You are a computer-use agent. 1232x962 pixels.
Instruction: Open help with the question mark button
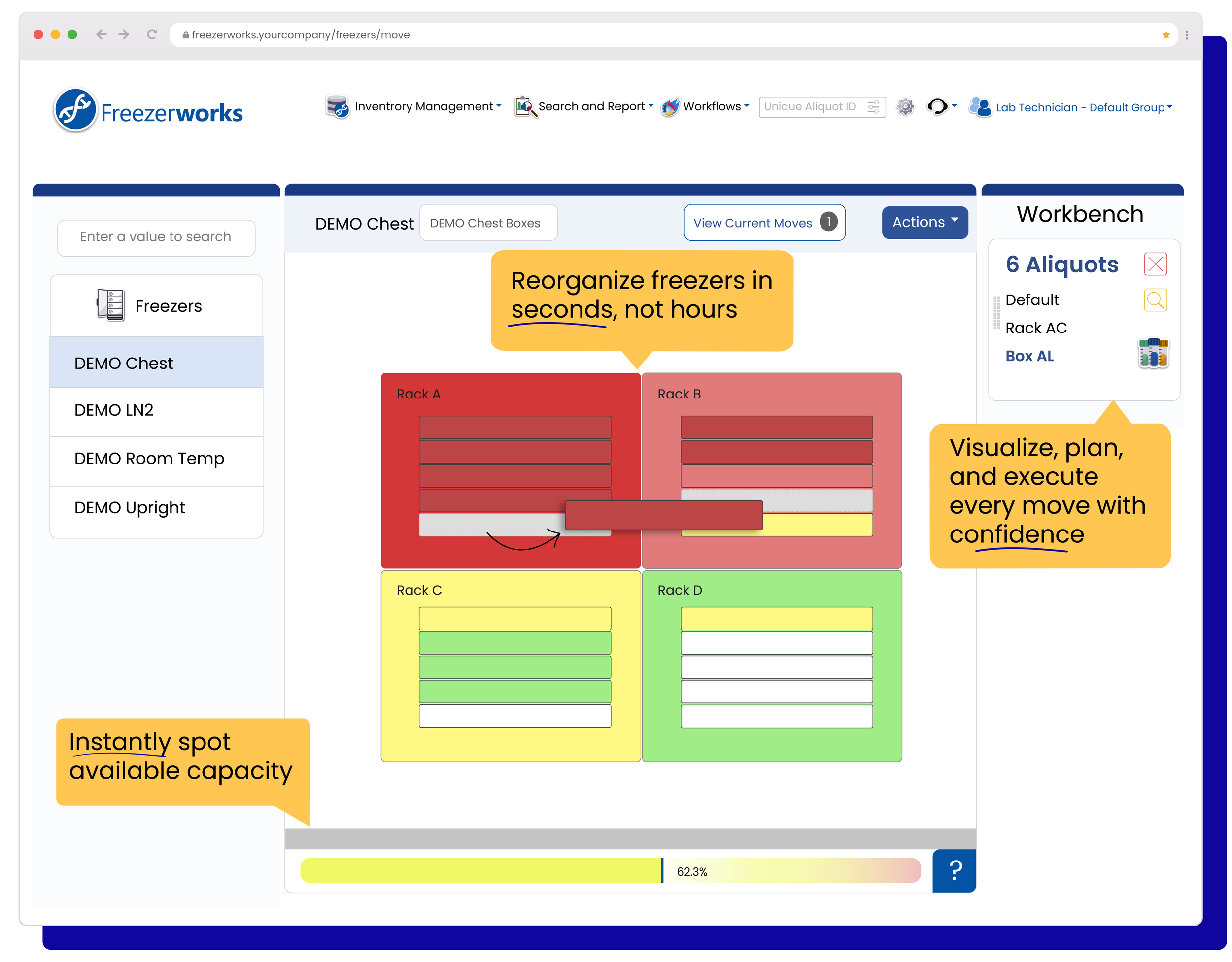tap(954, 870)
